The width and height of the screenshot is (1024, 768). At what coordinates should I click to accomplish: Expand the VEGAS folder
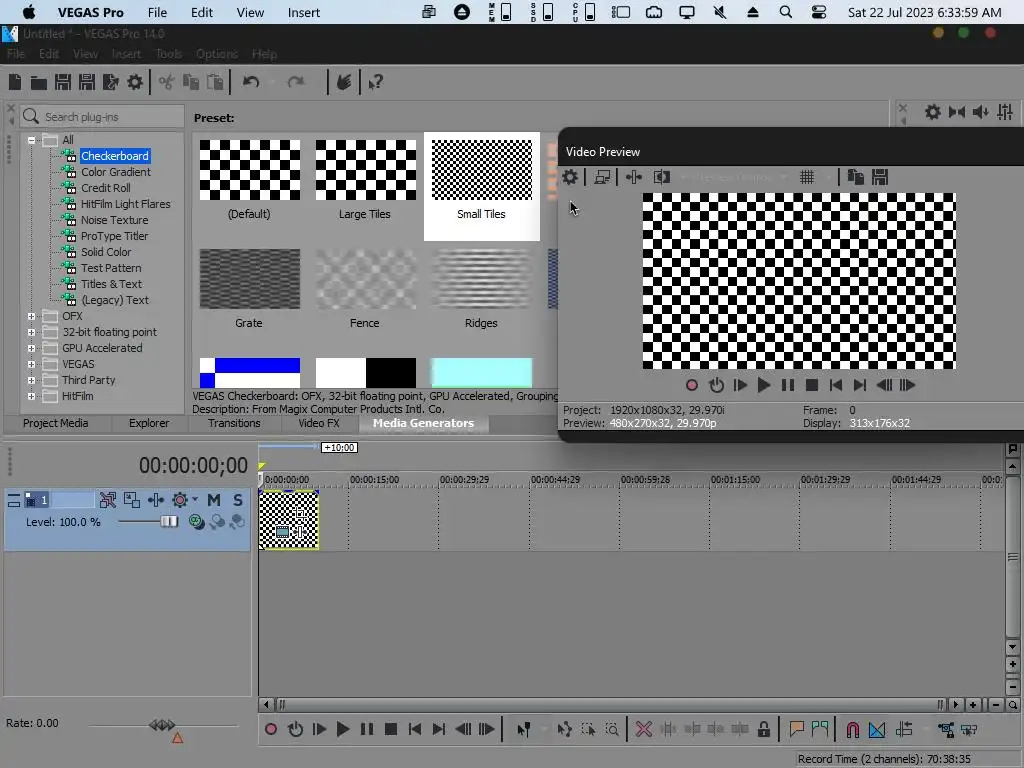click(x=31, y=364)
